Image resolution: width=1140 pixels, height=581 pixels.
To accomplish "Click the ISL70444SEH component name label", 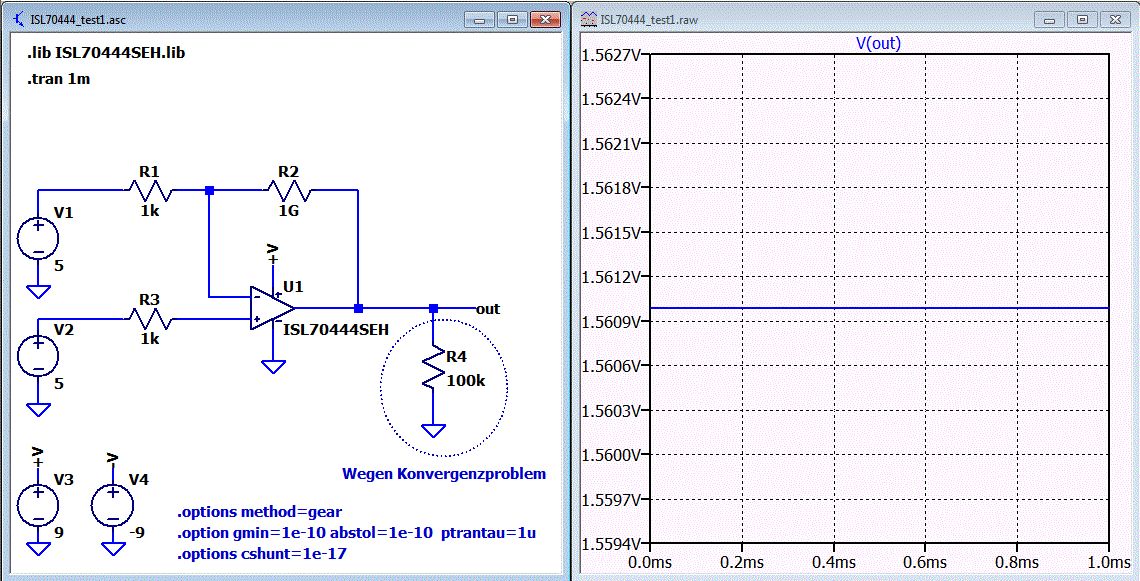I will pos(336,331).
